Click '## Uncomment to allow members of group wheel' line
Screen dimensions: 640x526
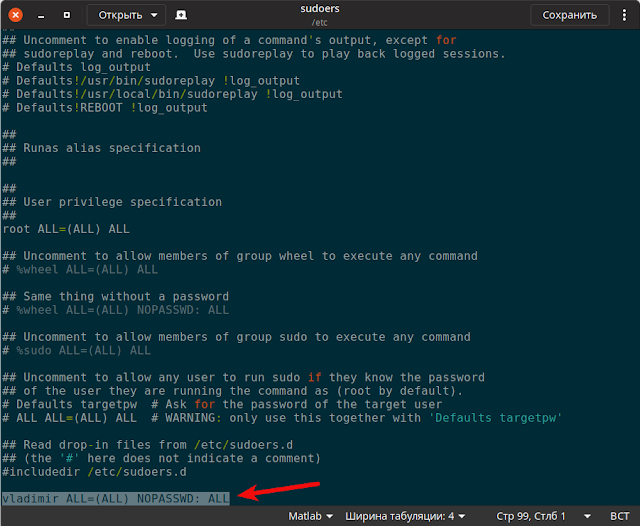(x=240, y=256)
